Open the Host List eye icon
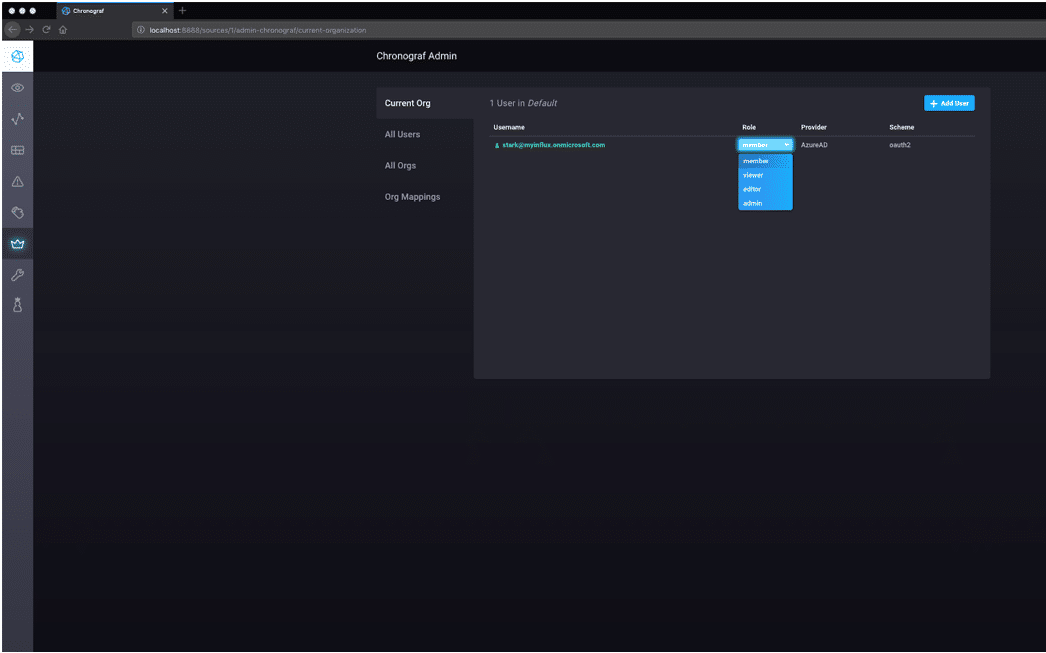This screenshot has height=653, width=1046. point(17,88)
